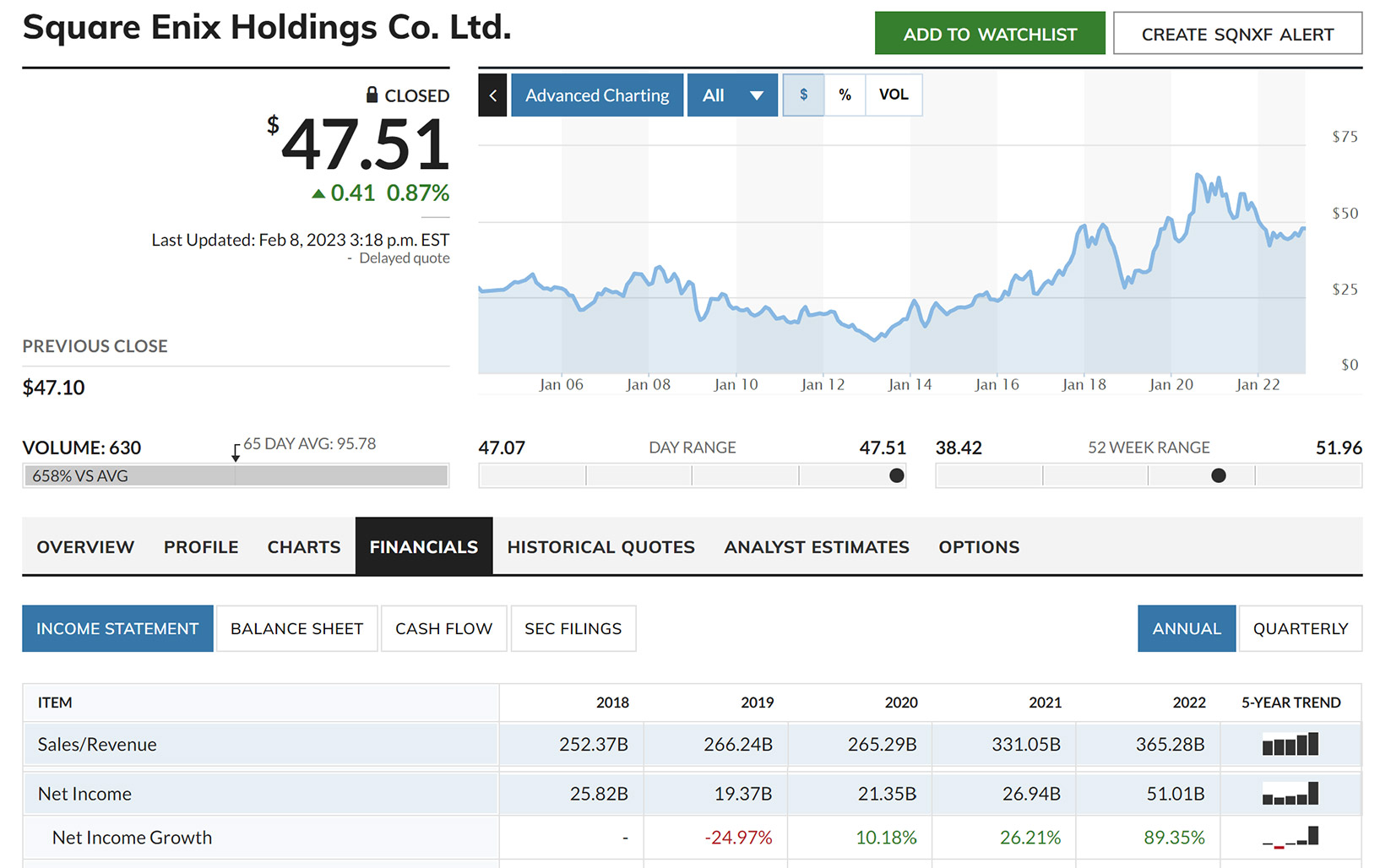Click 2022 net income 51.01B

click(x=1175, y=794)
